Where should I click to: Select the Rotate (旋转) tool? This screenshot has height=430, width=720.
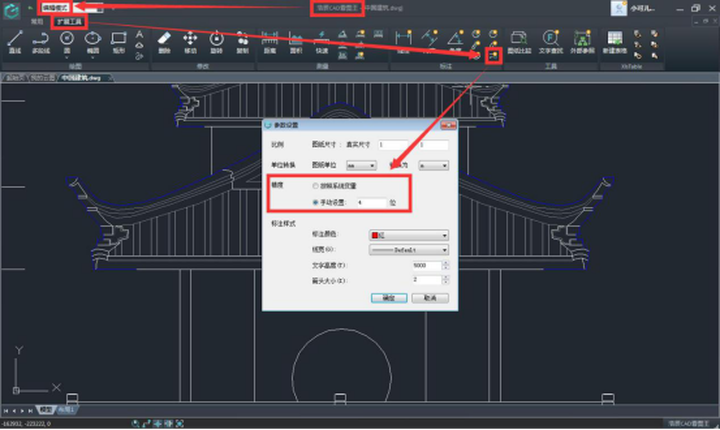point(216,42)
